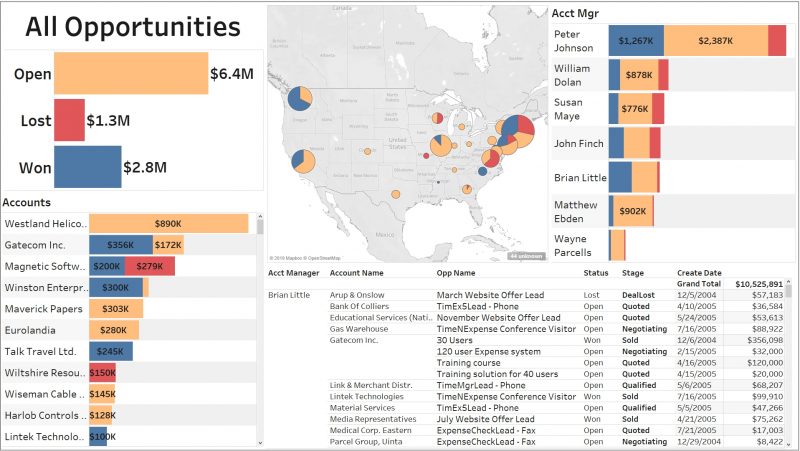Select Peter Johnson orange $2,387K segment
This screenshot has height=451, width=800.
(x=716, y=41)
